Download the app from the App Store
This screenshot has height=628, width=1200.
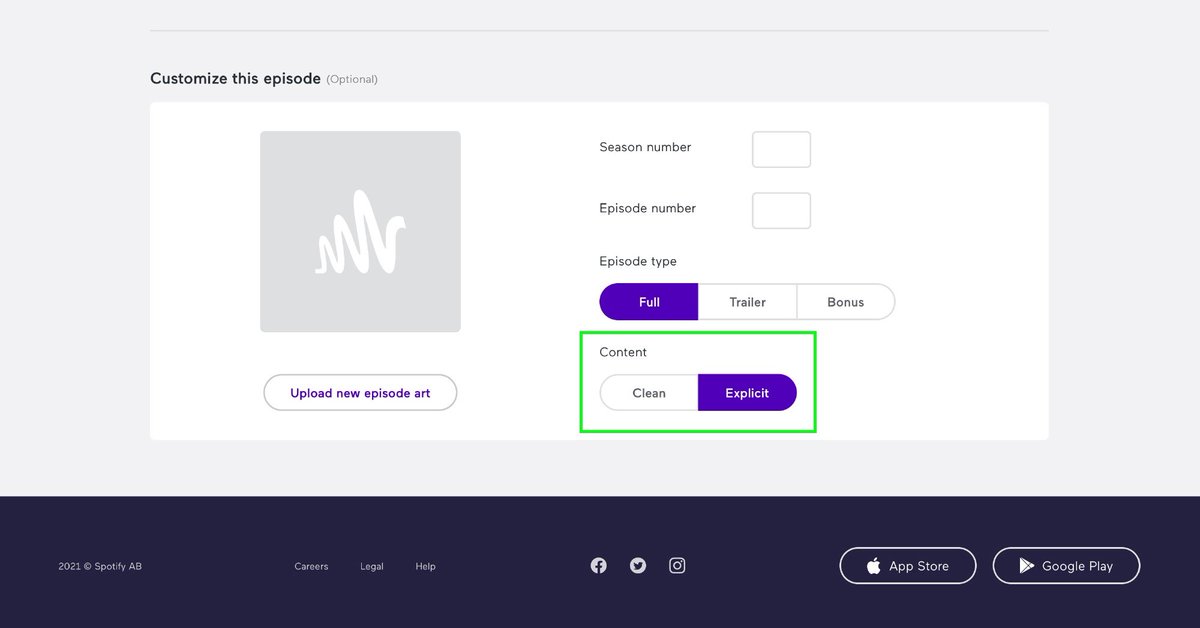pos(907,565)
